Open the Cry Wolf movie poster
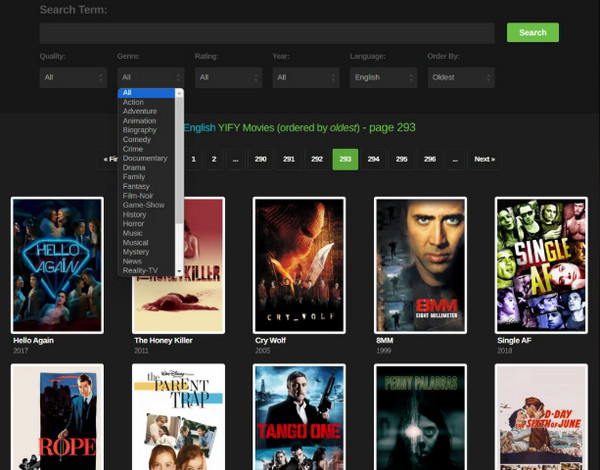This screenshot has height=470, width=600. [x=299, y=265]
